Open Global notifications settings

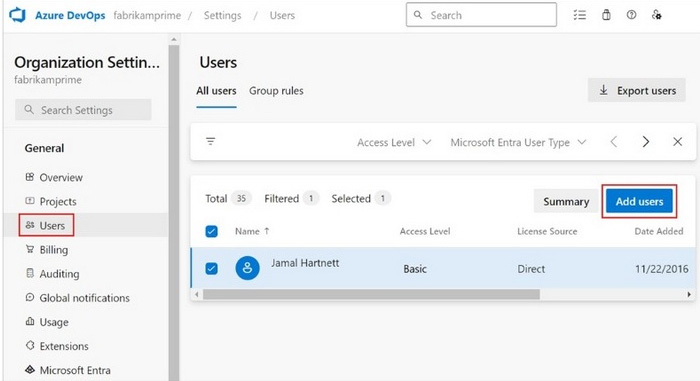pos(84,298)
